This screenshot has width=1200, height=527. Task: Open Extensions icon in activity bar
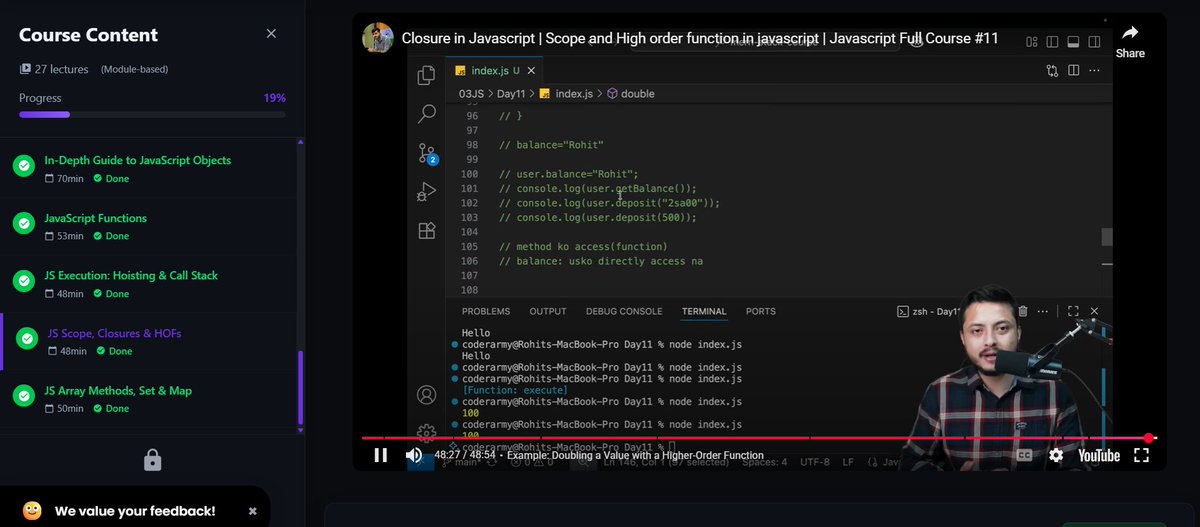tap(427, 230)
